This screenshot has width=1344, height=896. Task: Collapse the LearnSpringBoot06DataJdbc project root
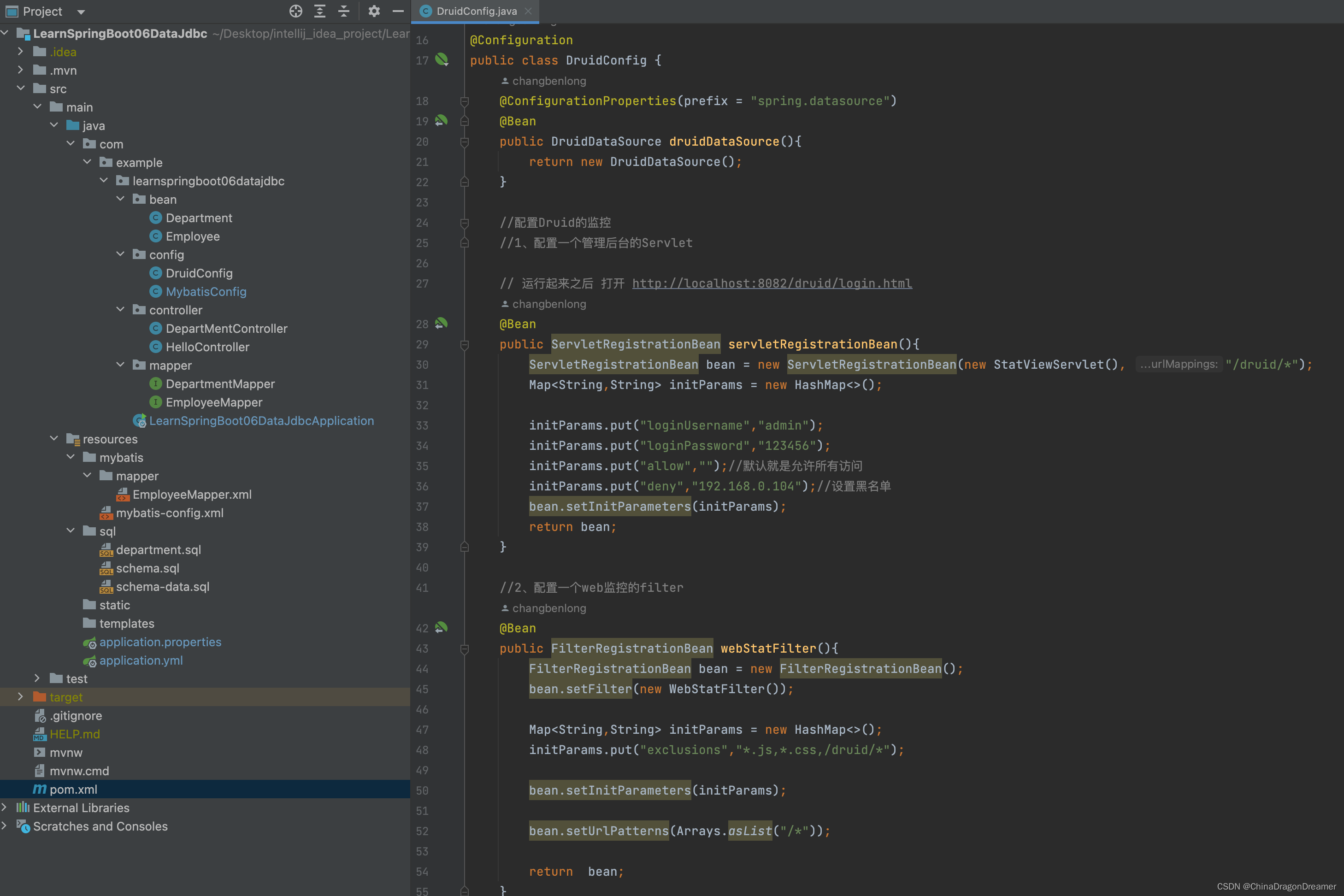pos(5,33)
